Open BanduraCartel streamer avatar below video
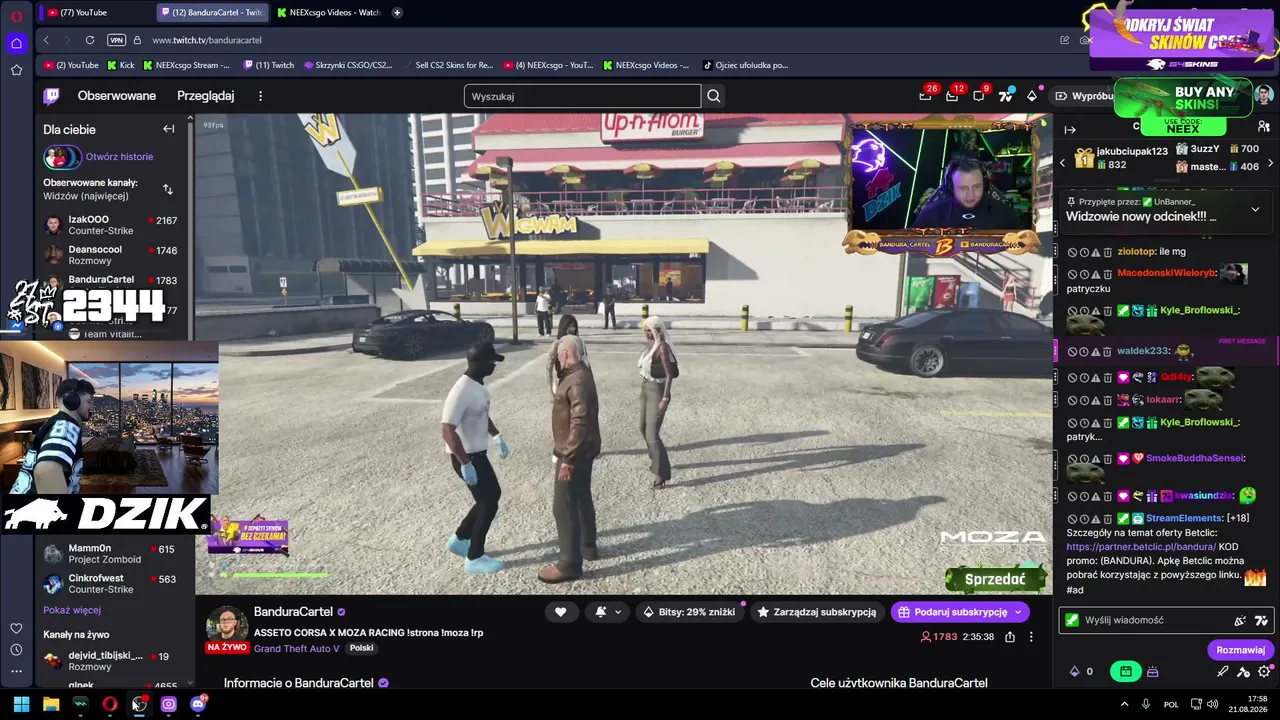 (226, 627)
